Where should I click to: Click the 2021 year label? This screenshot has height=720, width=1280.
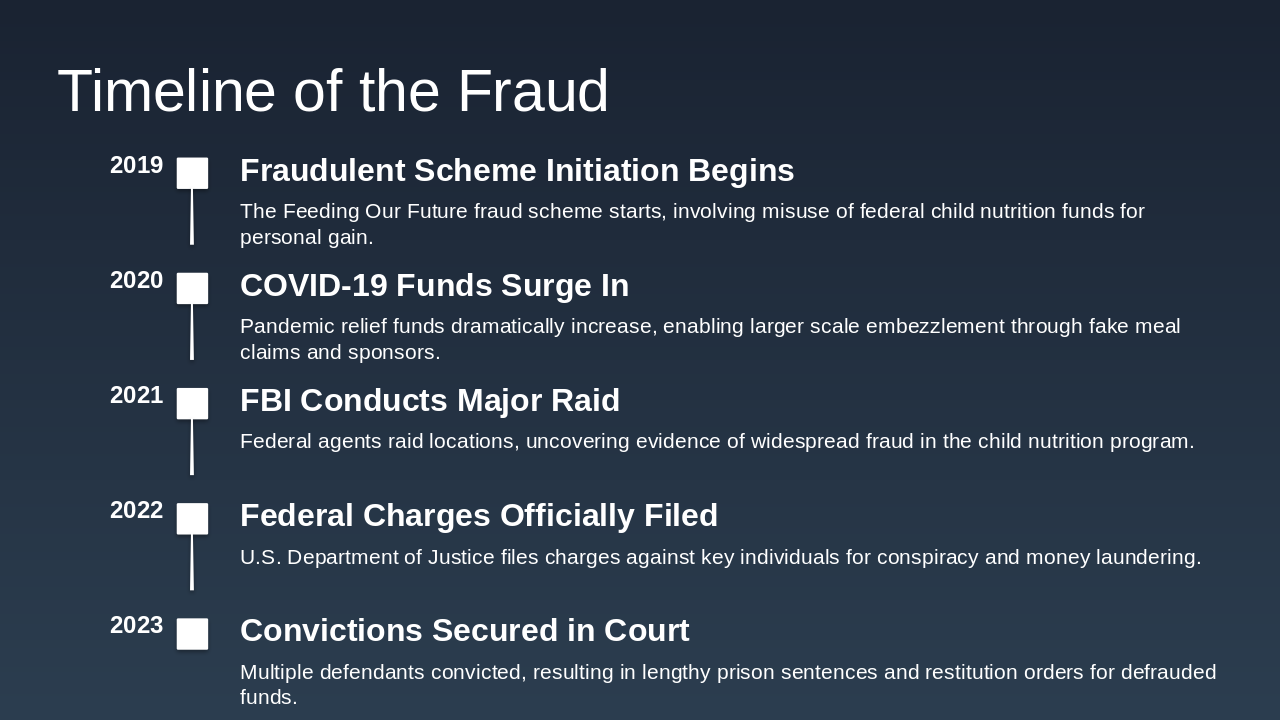coord(136,396)
